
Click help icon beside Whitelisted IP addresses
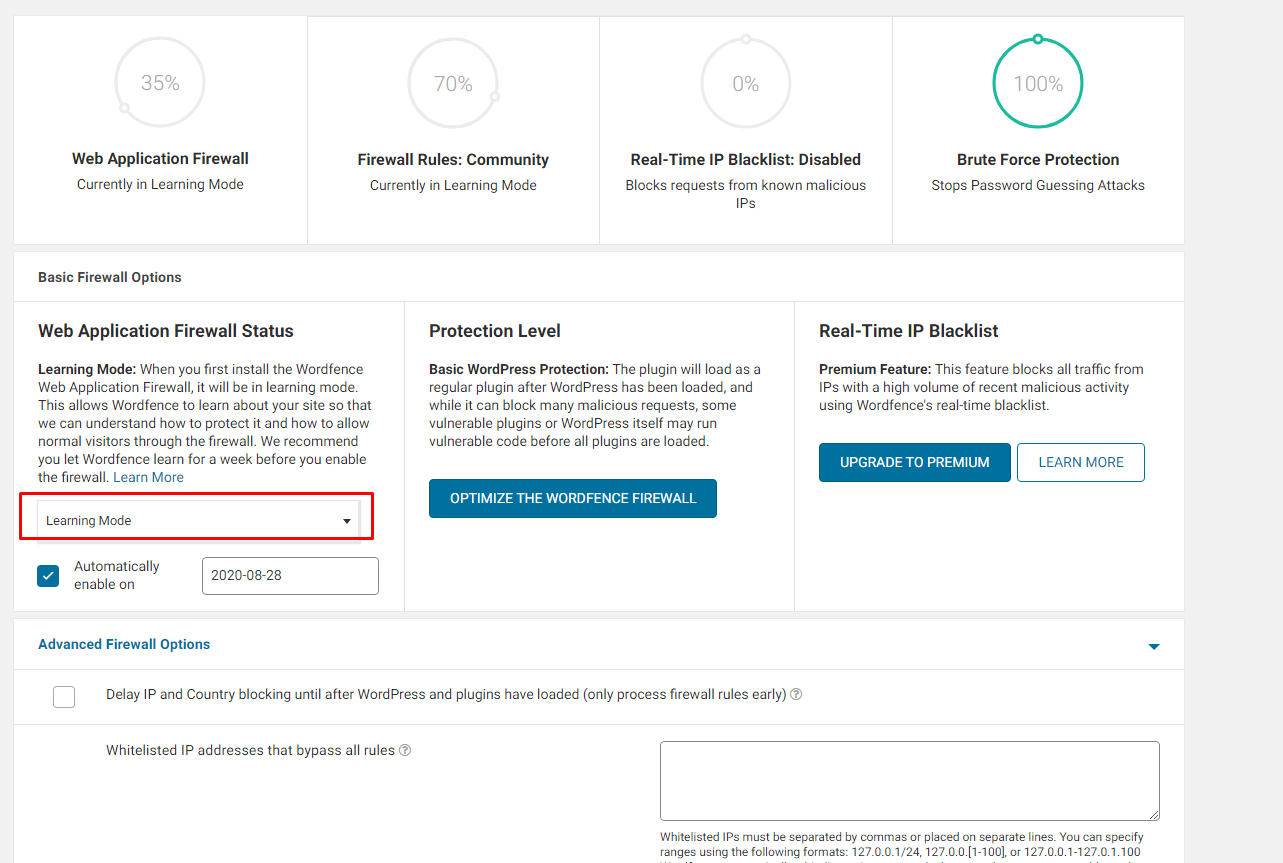pyautogui.click(x=405, y=750)
